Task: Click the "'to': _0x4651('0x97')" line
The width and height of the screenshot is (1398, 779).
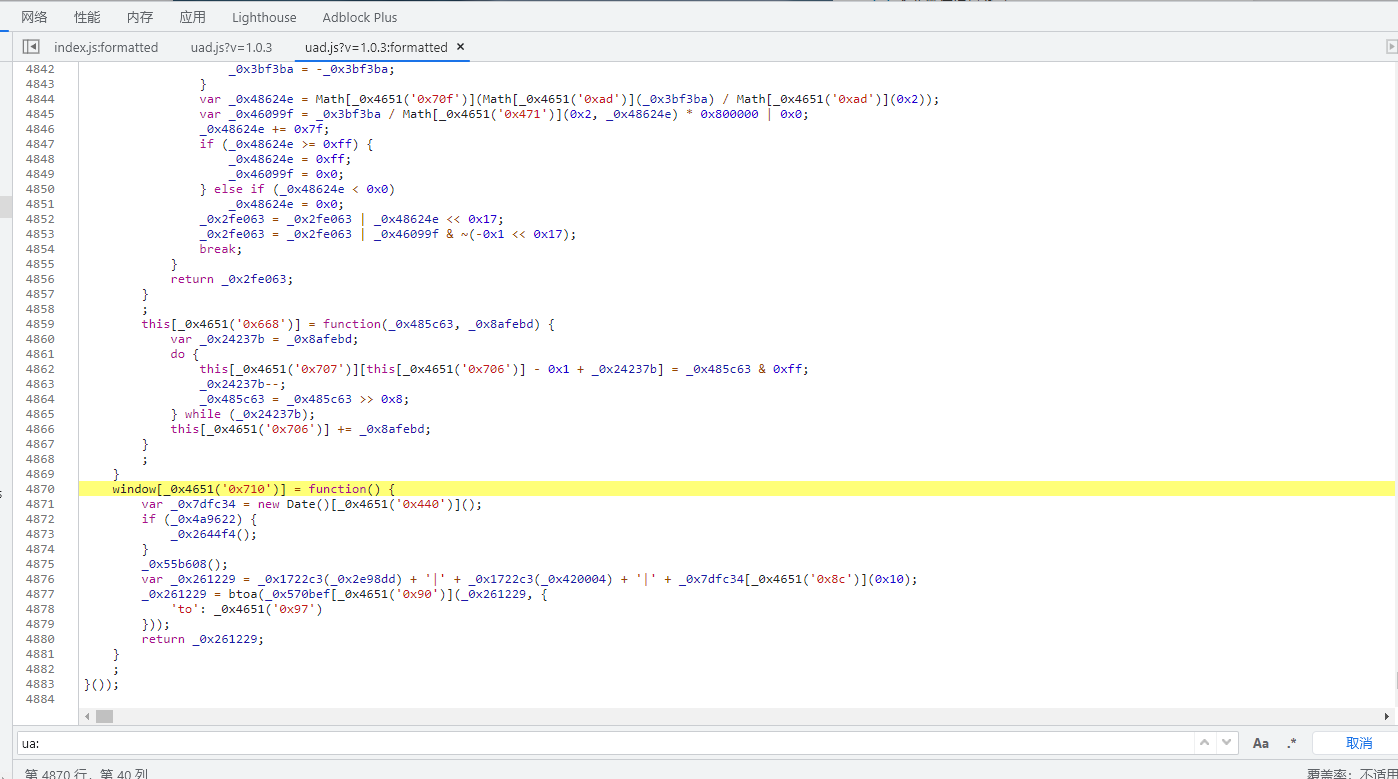Action: (x=246, y=609)
